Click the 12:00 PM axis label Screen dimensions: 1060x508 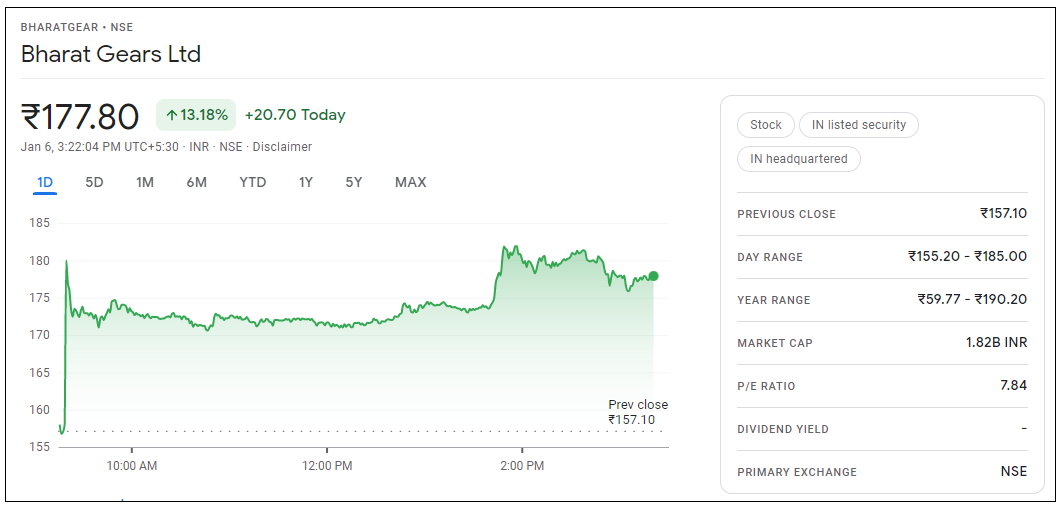click(327, 466)
